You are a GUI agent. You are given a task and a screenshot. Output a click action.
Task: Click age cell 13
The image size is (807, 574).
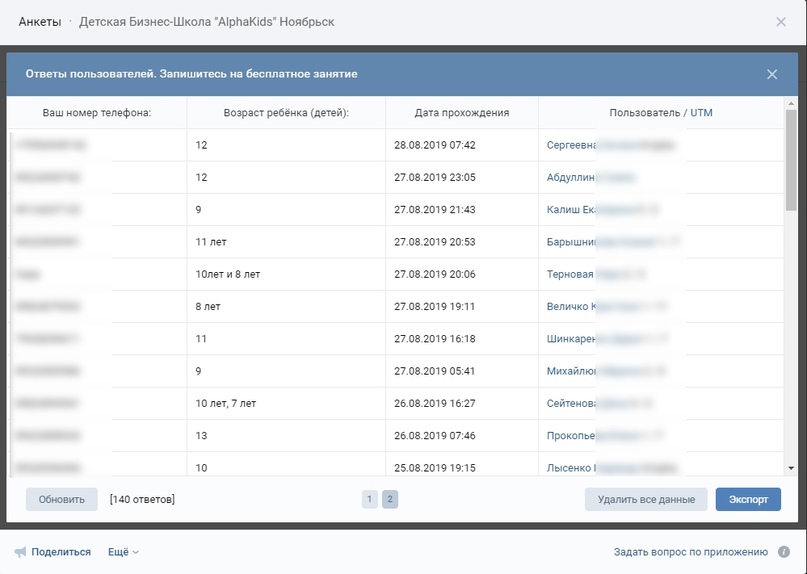201,436
